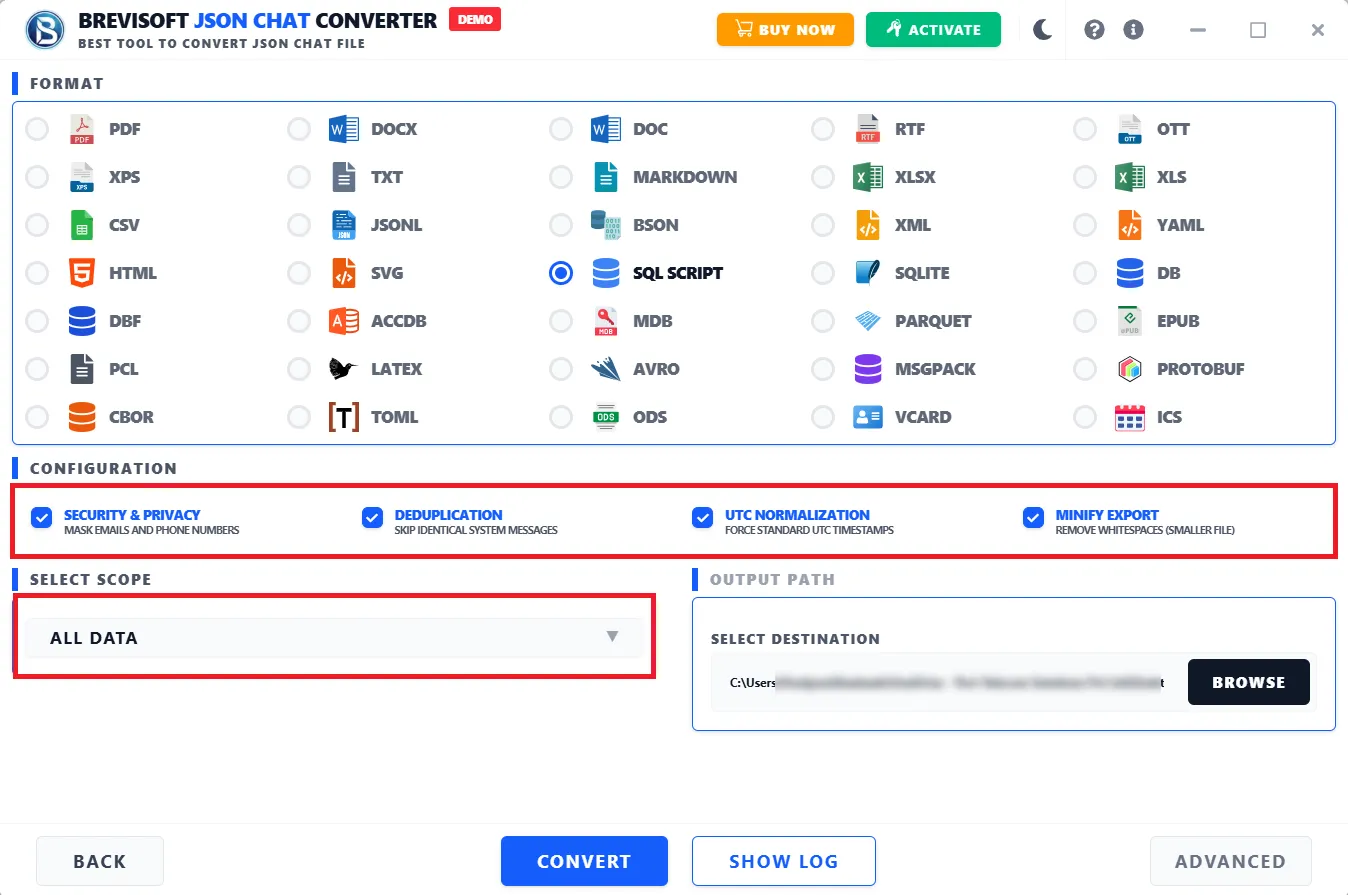The width and height of the screenshot is (1348, 895).
Task: Uncheck the UTC Normalization checkbox
Action: [x=702, y=517]
